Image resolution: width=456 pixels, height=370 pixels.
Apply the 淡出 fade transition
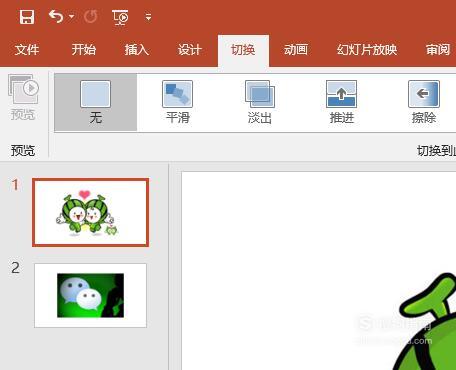pyautogui.click(x=260, y=102)
